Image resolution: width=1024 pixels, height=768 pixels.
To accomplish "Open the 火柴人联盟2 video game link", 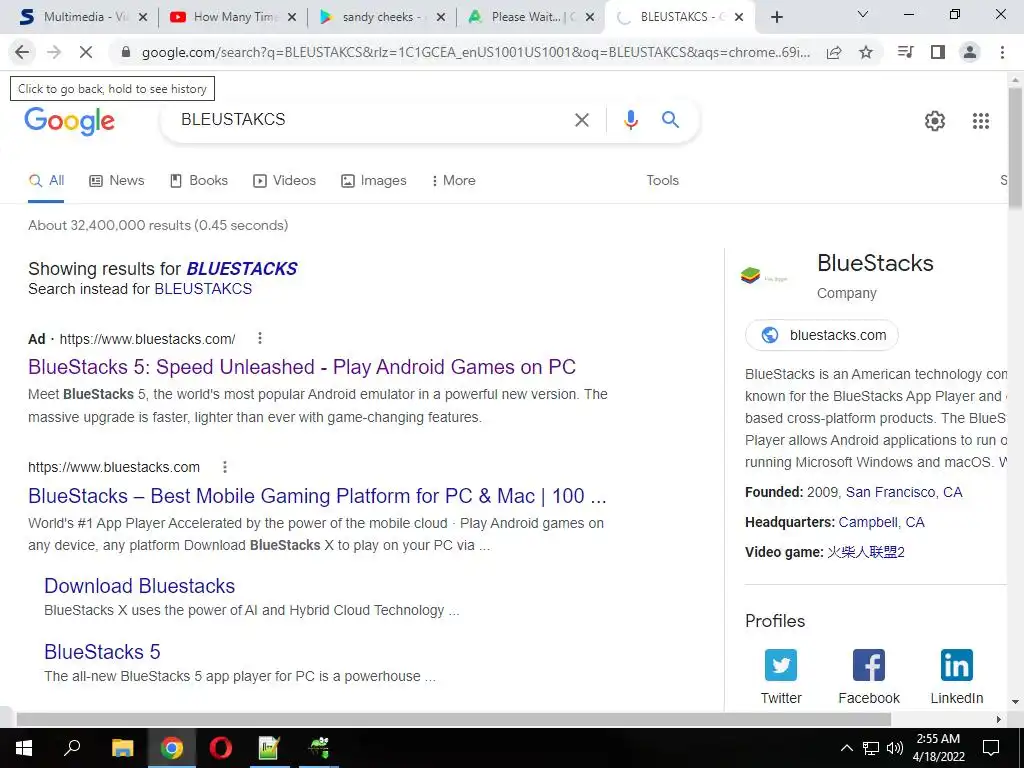I will click(865, 552).
